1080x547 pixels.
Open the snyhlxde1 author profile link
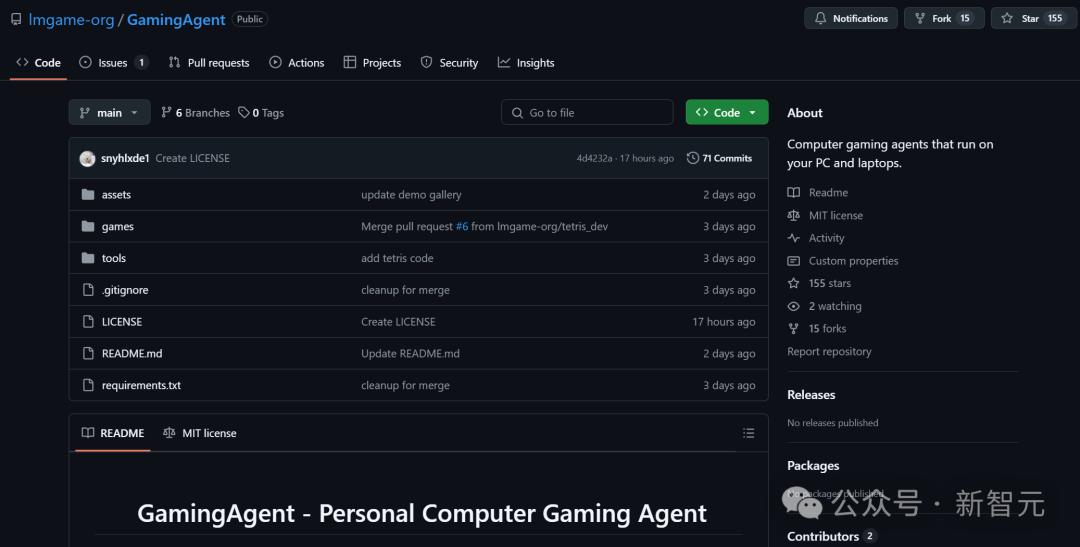pyautogui.click(x=125, y=158)
